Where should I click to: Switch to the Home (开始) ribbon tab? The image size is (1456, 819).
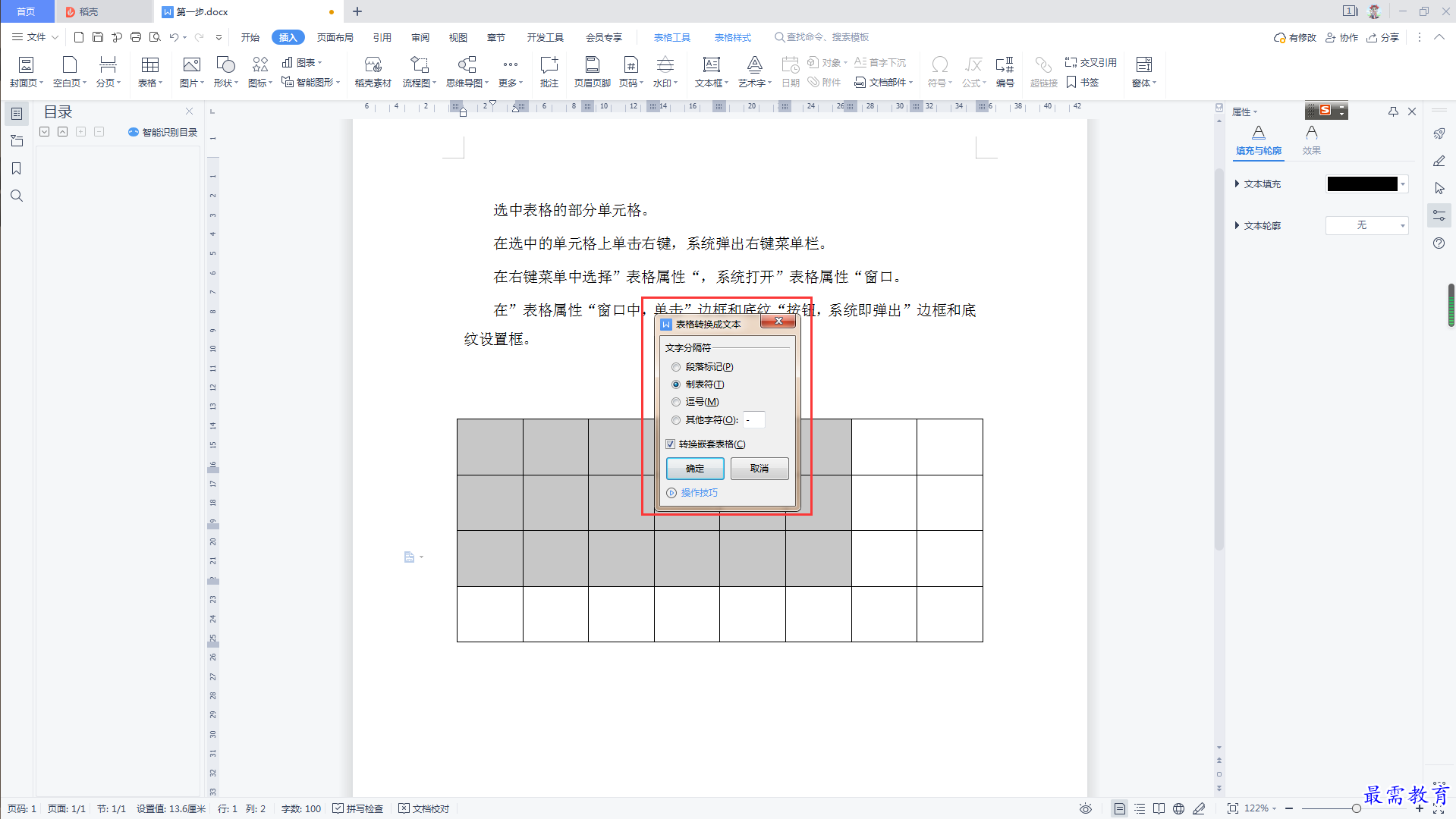(250, 37)
